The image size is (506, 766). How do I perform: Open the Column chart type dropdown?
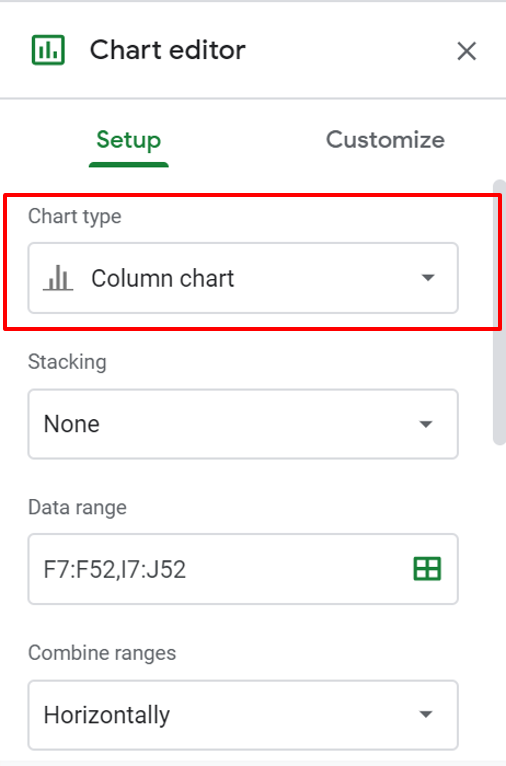pos(243,278)
